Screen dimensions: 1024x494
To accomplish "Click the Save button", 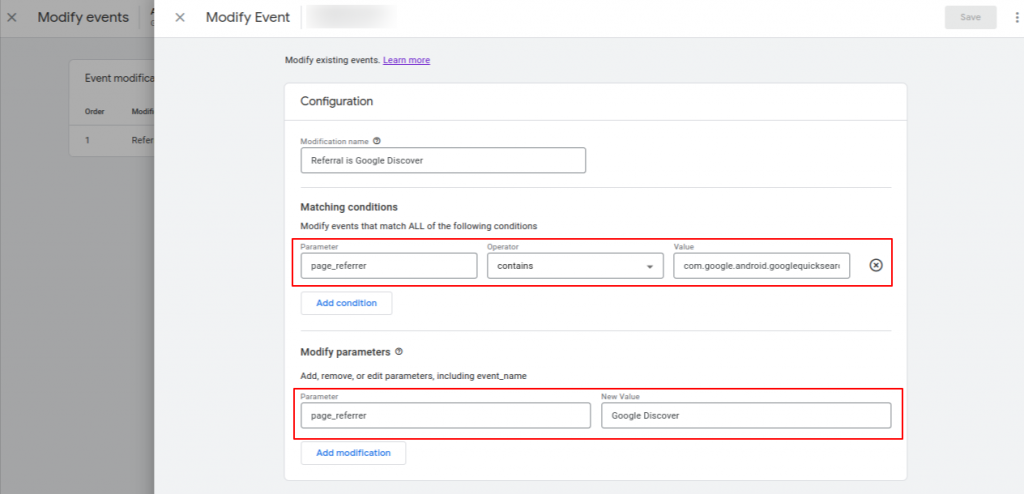I will [x=970, y=17].
